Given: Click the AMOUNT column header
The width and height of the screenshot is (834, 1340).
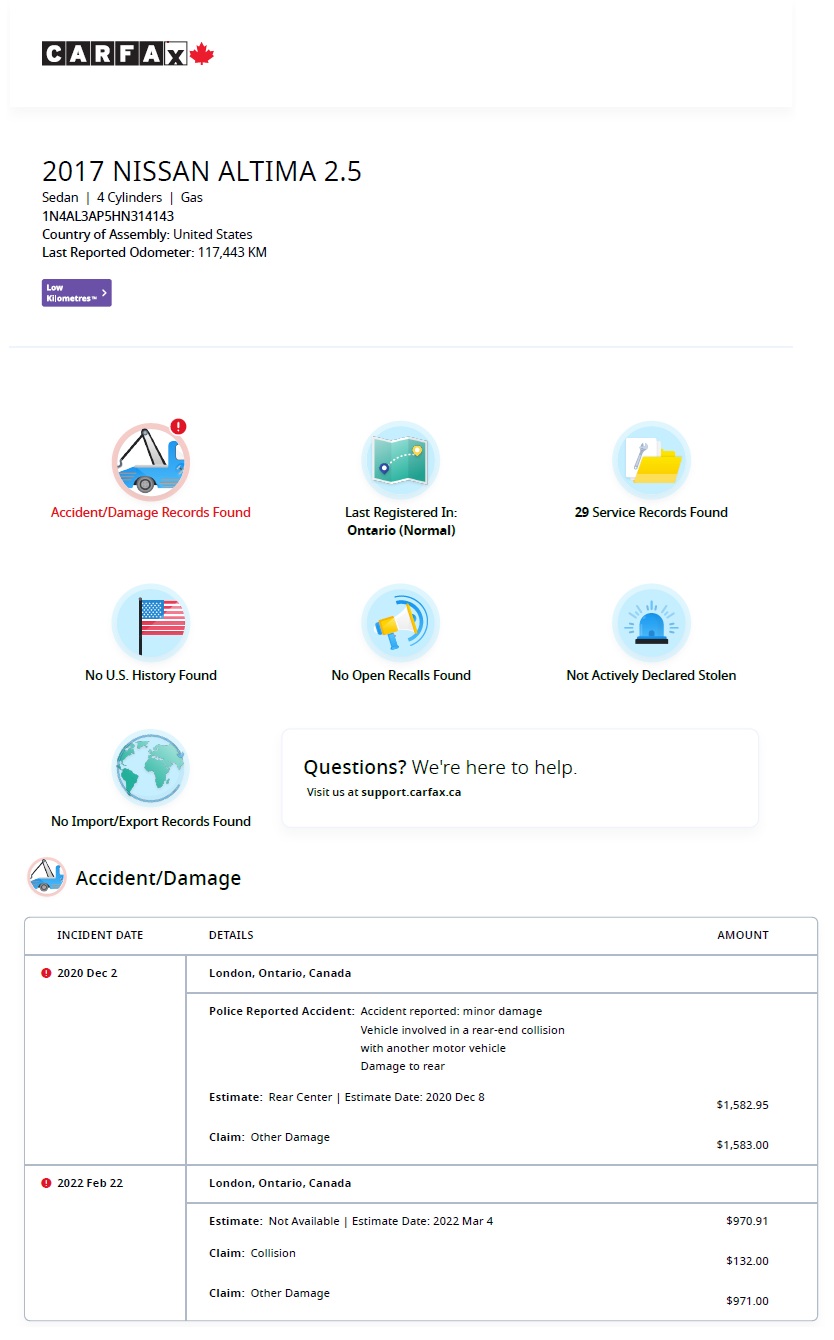Looking at the screenshot, I should coord(743,935).
